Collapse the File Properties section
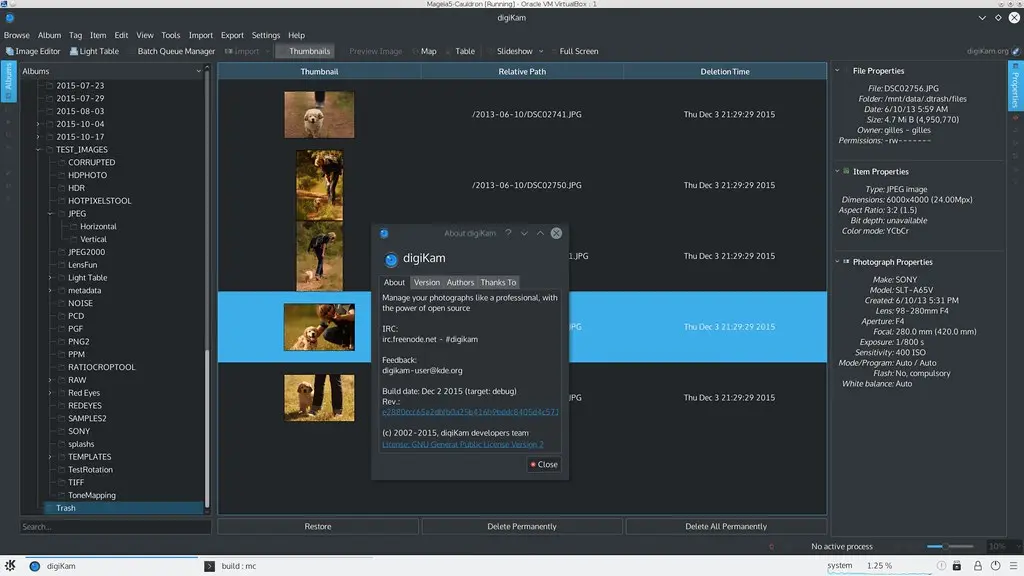The height and width of the screenshot is (576, 1024). point(837,70)
